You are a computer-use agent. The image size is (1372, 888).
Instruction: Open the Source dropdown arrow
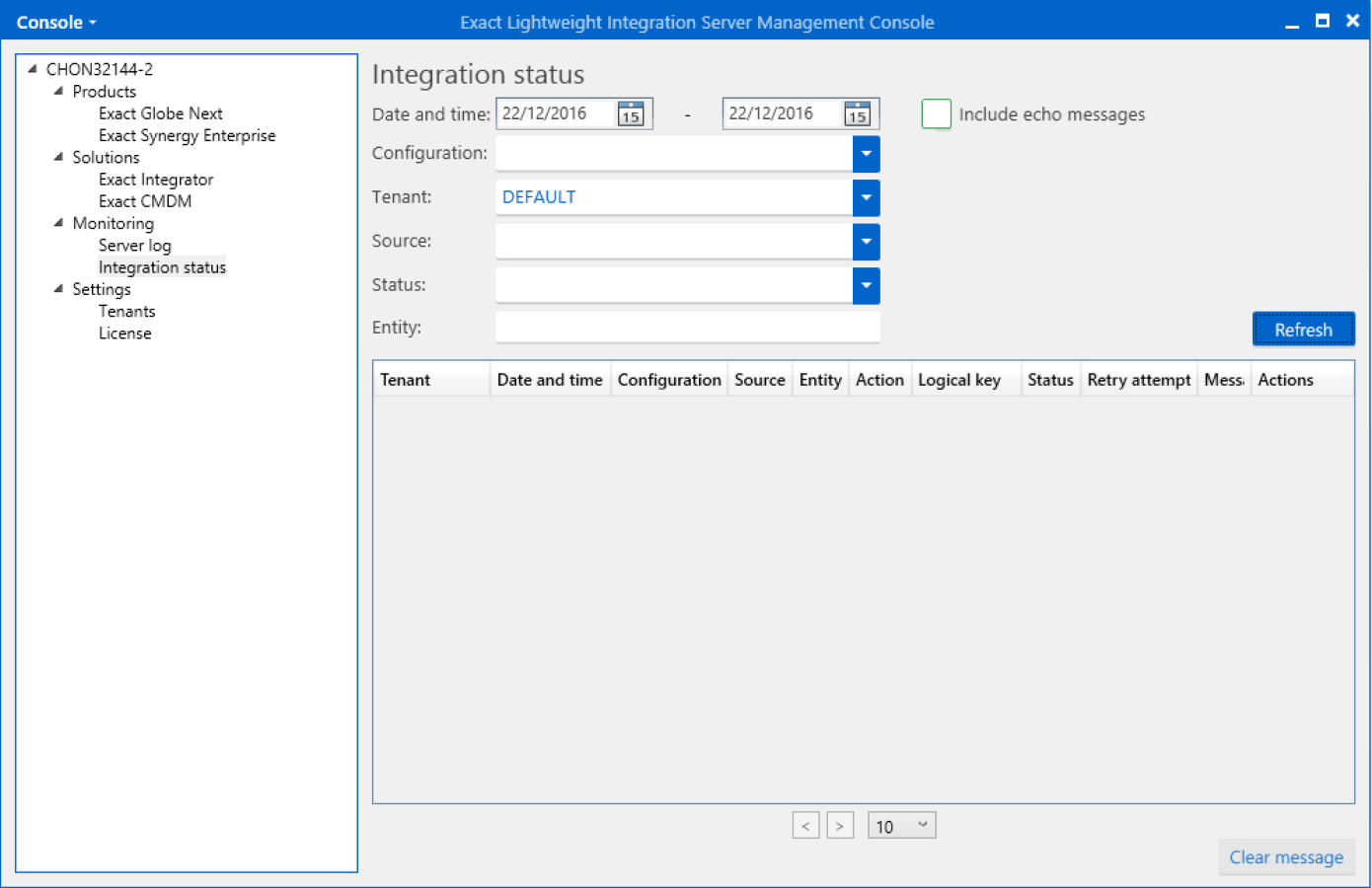(x=866, y=242)
